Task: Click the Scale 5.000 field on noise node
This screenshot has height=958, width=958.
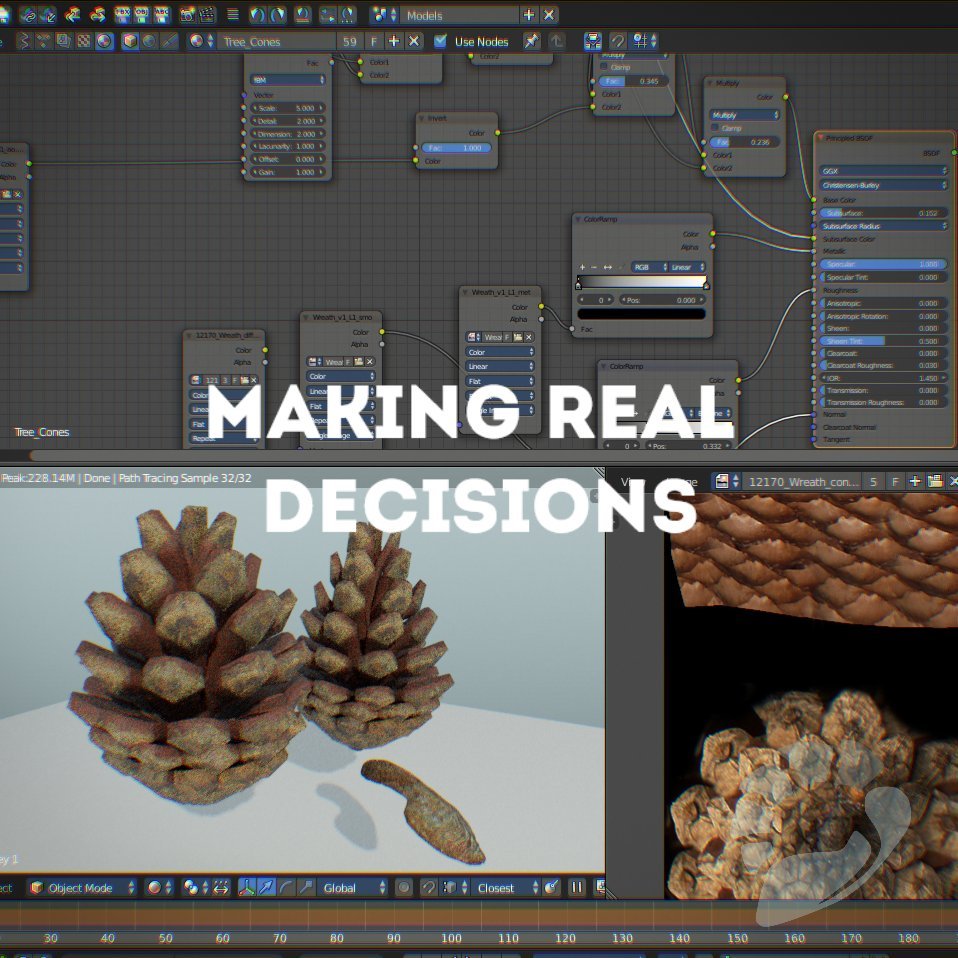Action: (x=287, y=108)
